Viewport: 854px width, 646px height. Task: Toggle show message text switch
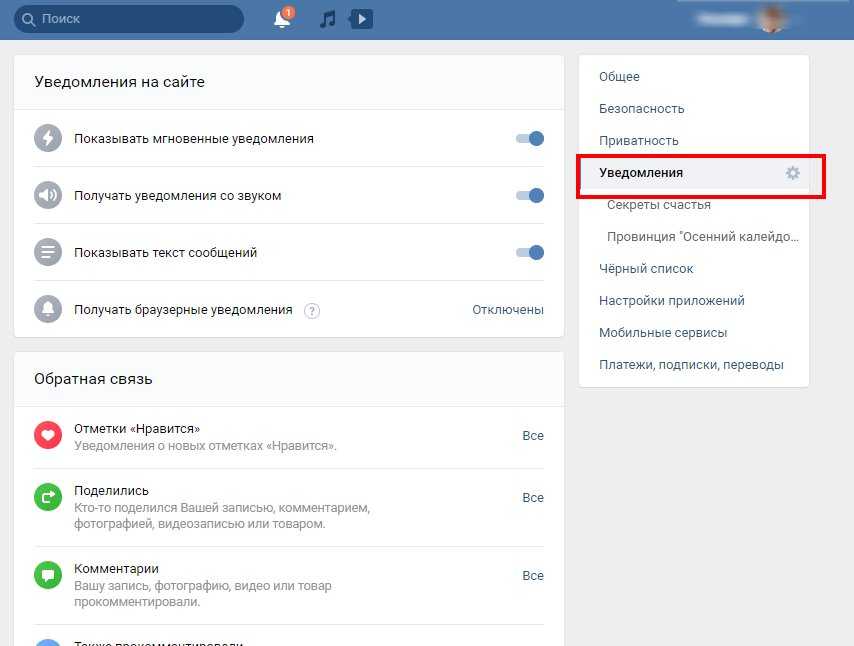pos(530,253)
